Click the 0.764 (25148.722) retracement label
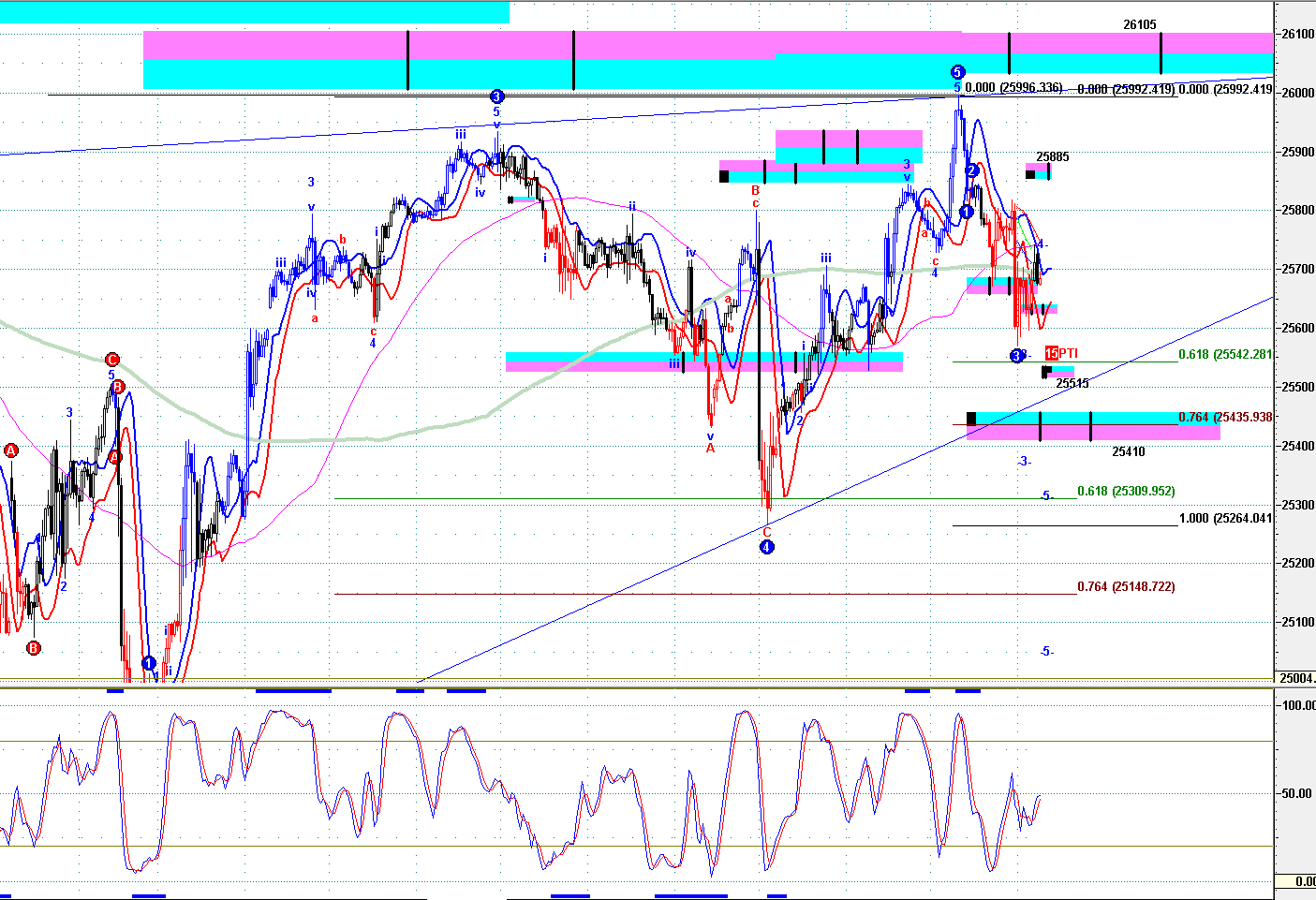This screenshot has height=900, width=1316. coord(1126,586)
